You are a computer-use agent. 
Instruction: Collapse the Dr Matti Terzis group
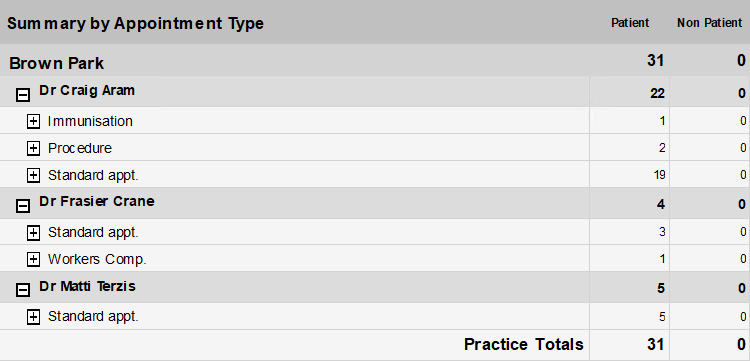pos(23,290)
